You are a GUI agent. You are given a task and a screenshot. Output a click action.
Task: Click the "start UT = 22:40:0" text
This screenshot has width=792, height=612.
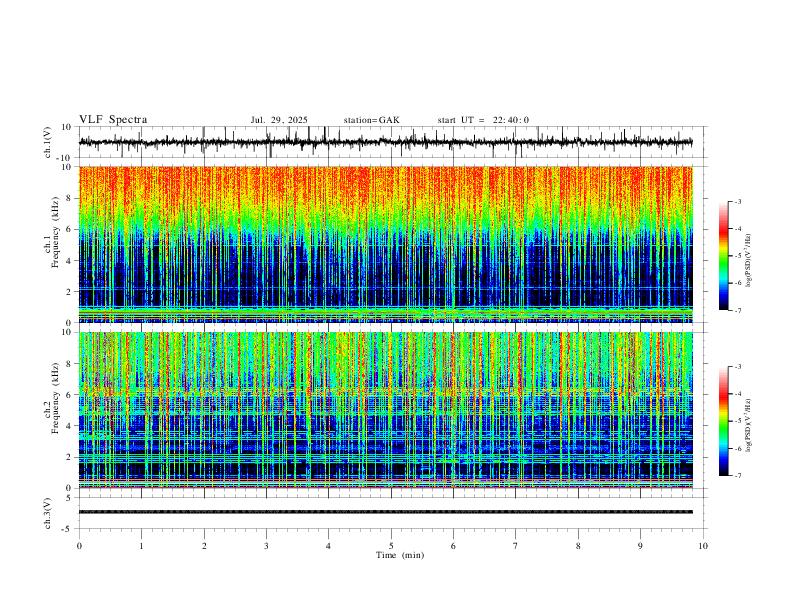pos(483,120)
